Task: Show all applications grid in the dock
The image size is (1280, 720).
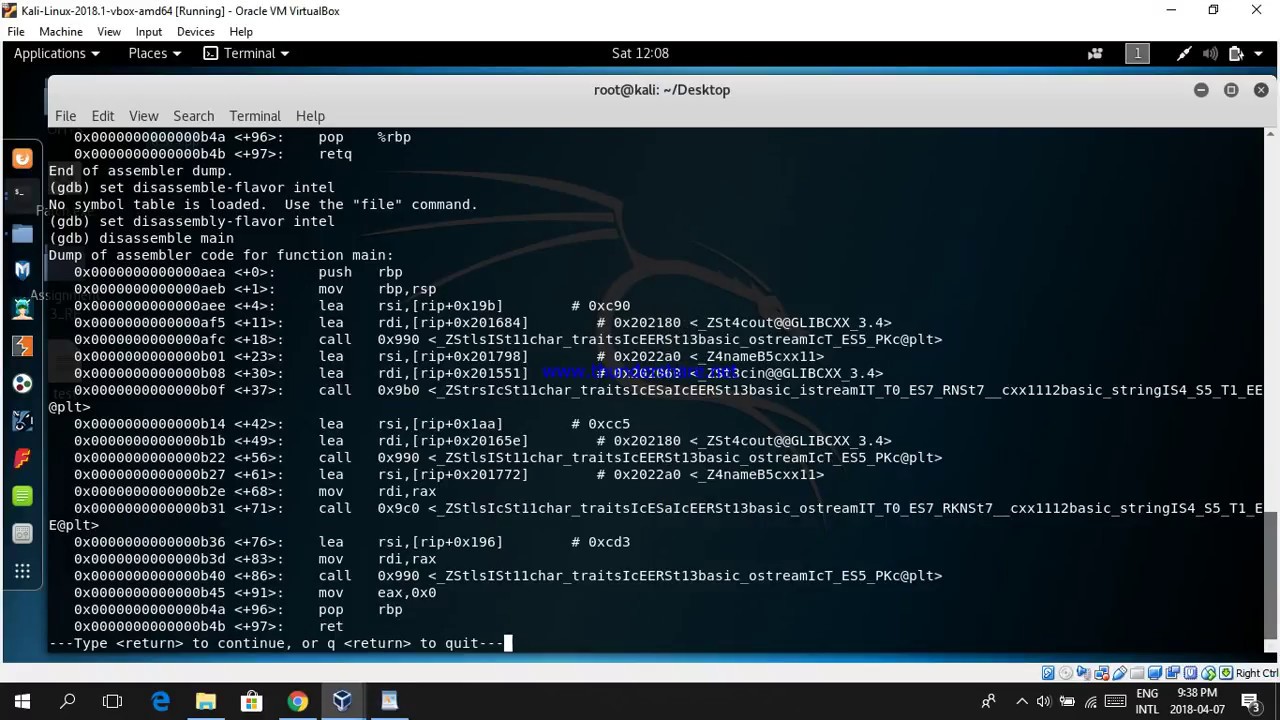Action: [22, 571]
